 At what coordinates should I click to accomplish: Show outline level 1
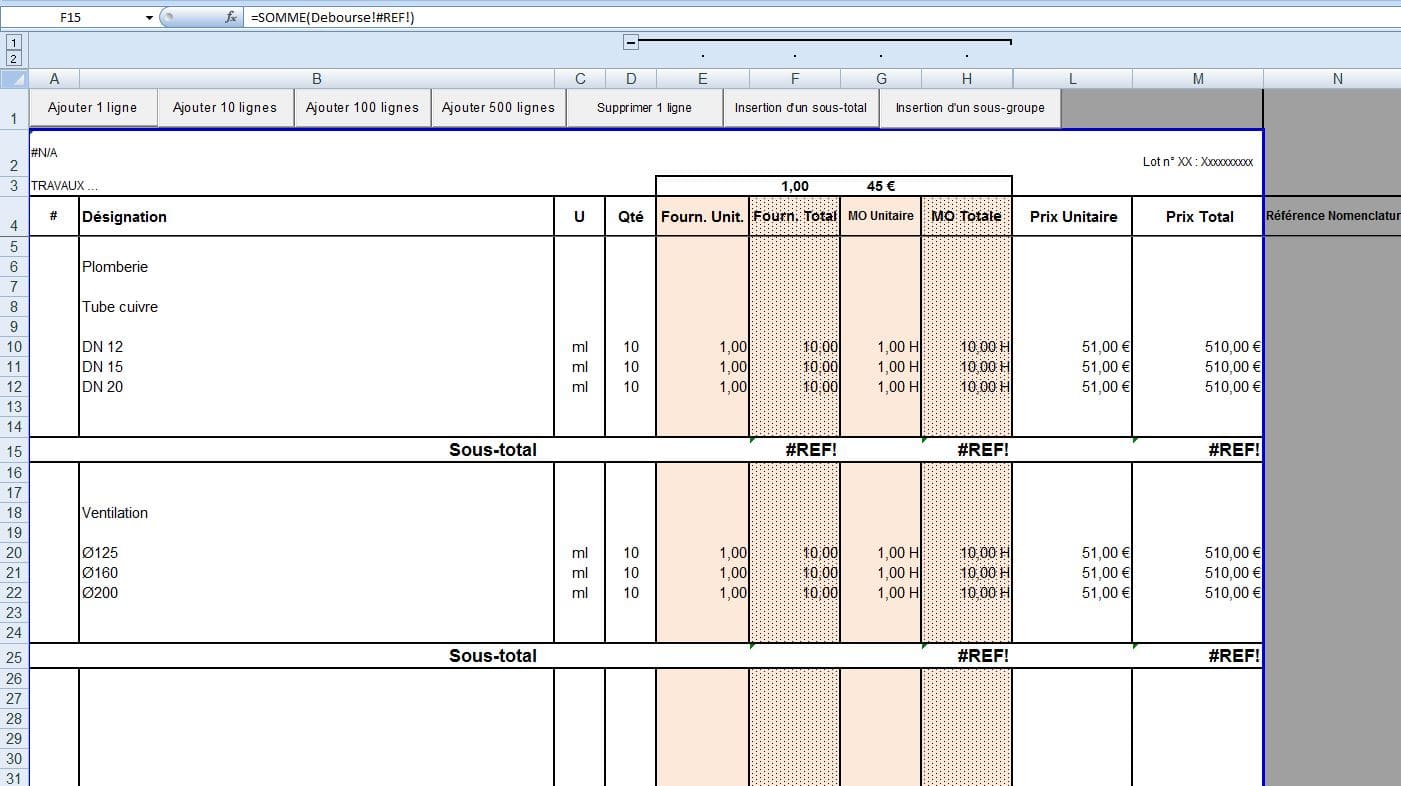click(x=13, y=42)
